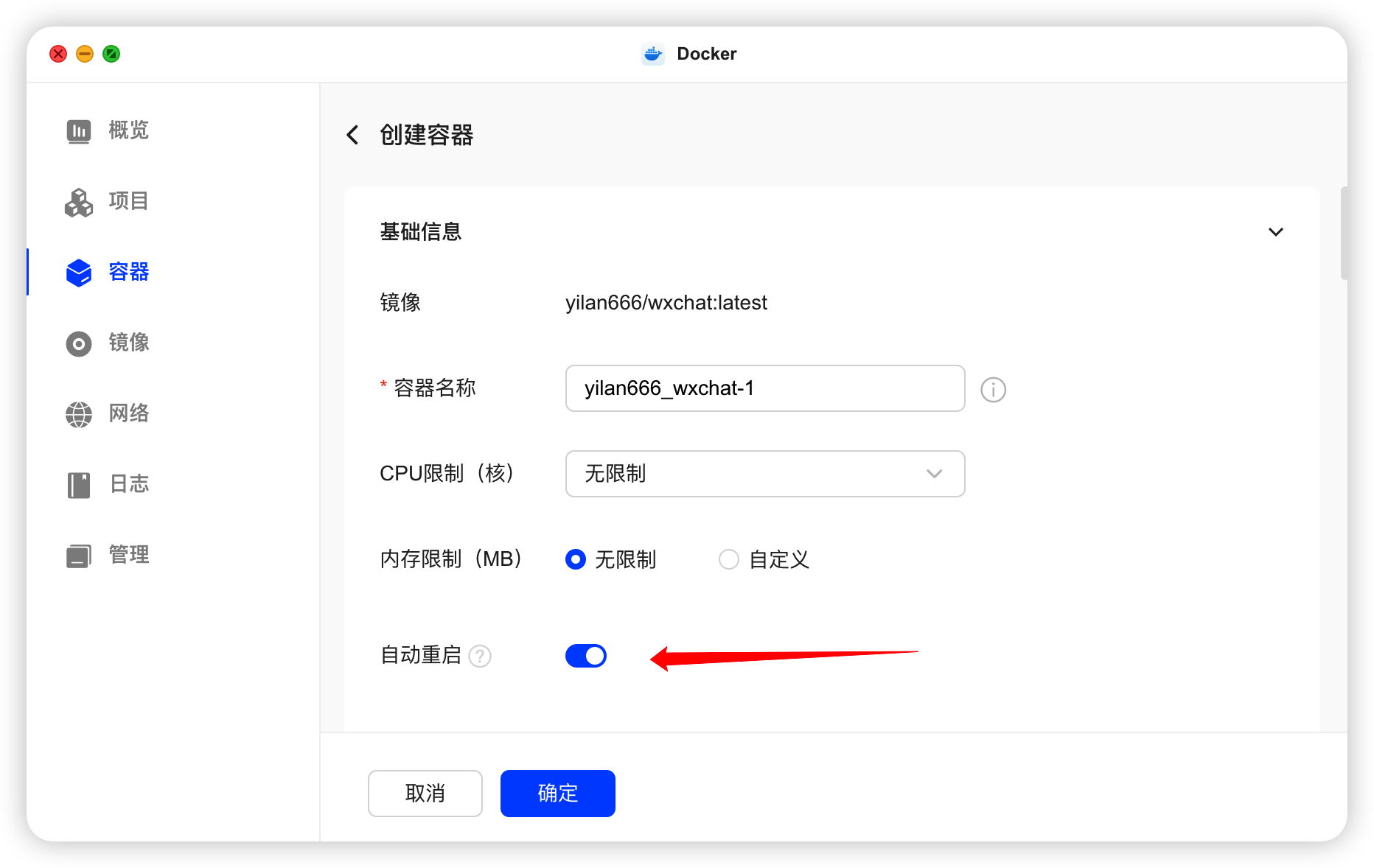
Task: Select the 网络 globe icon
Action: (x=79, y=414)
